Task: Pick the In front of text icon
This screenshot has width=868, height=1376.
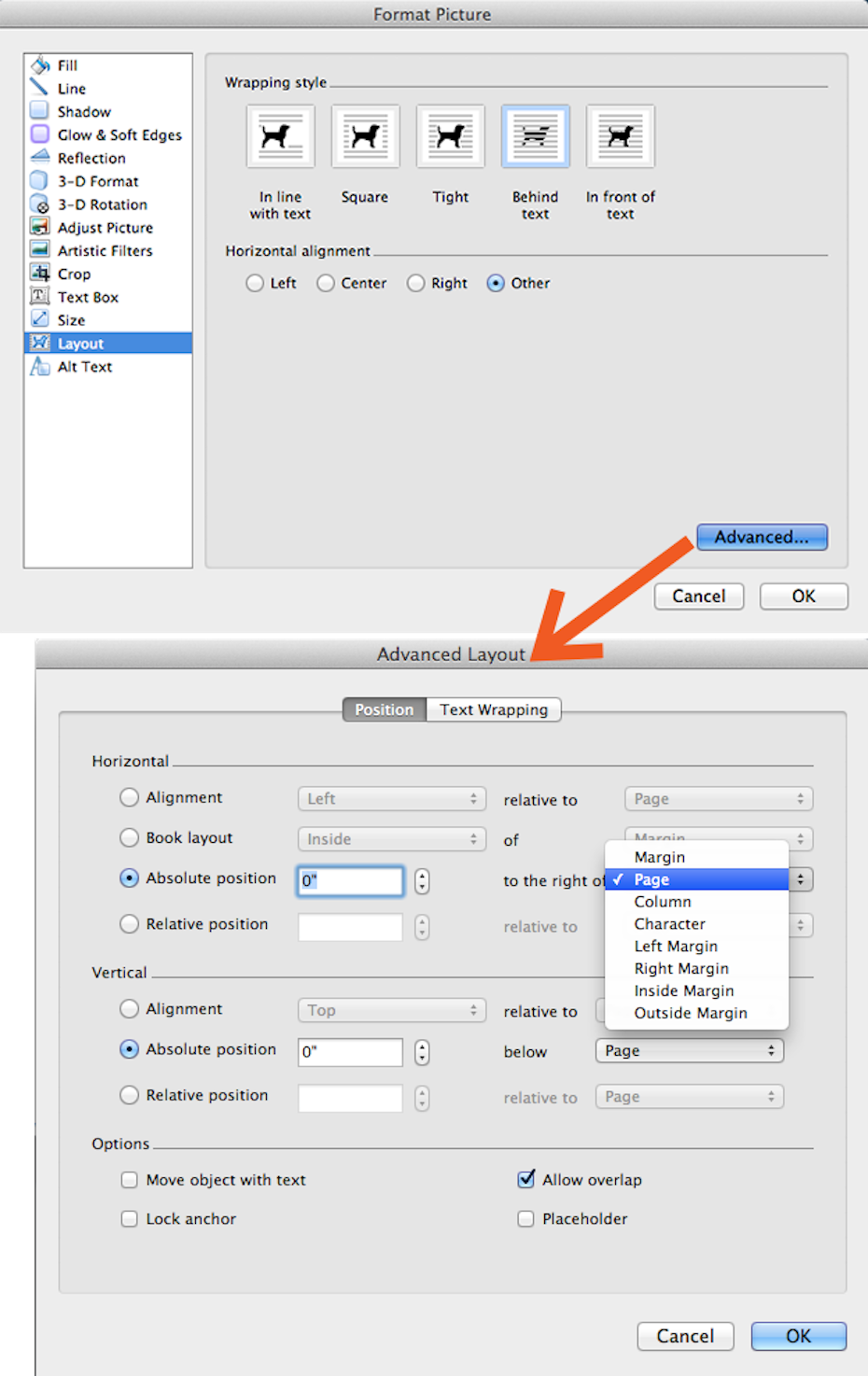Action: [620, 136]
